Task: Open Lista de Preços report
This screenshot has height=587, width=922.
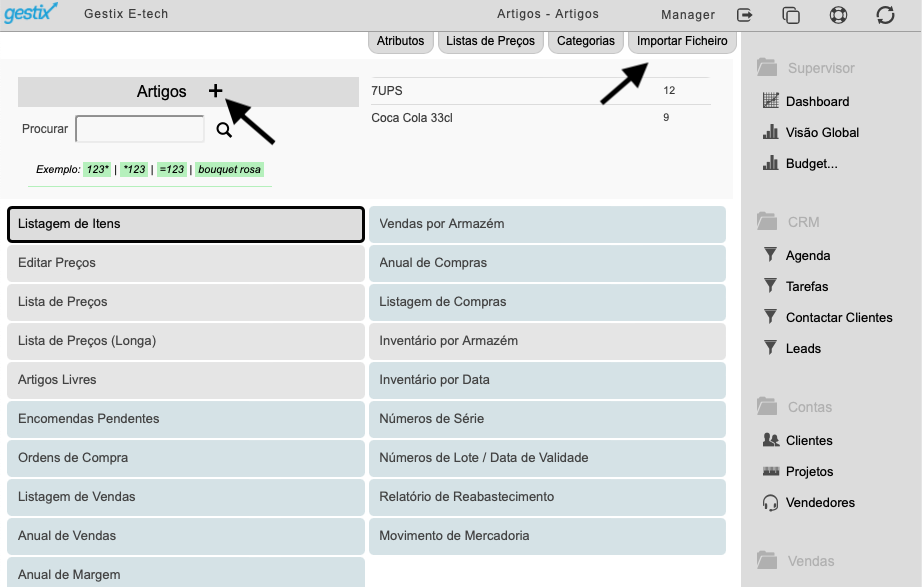Action: click(x=186, y=302)
